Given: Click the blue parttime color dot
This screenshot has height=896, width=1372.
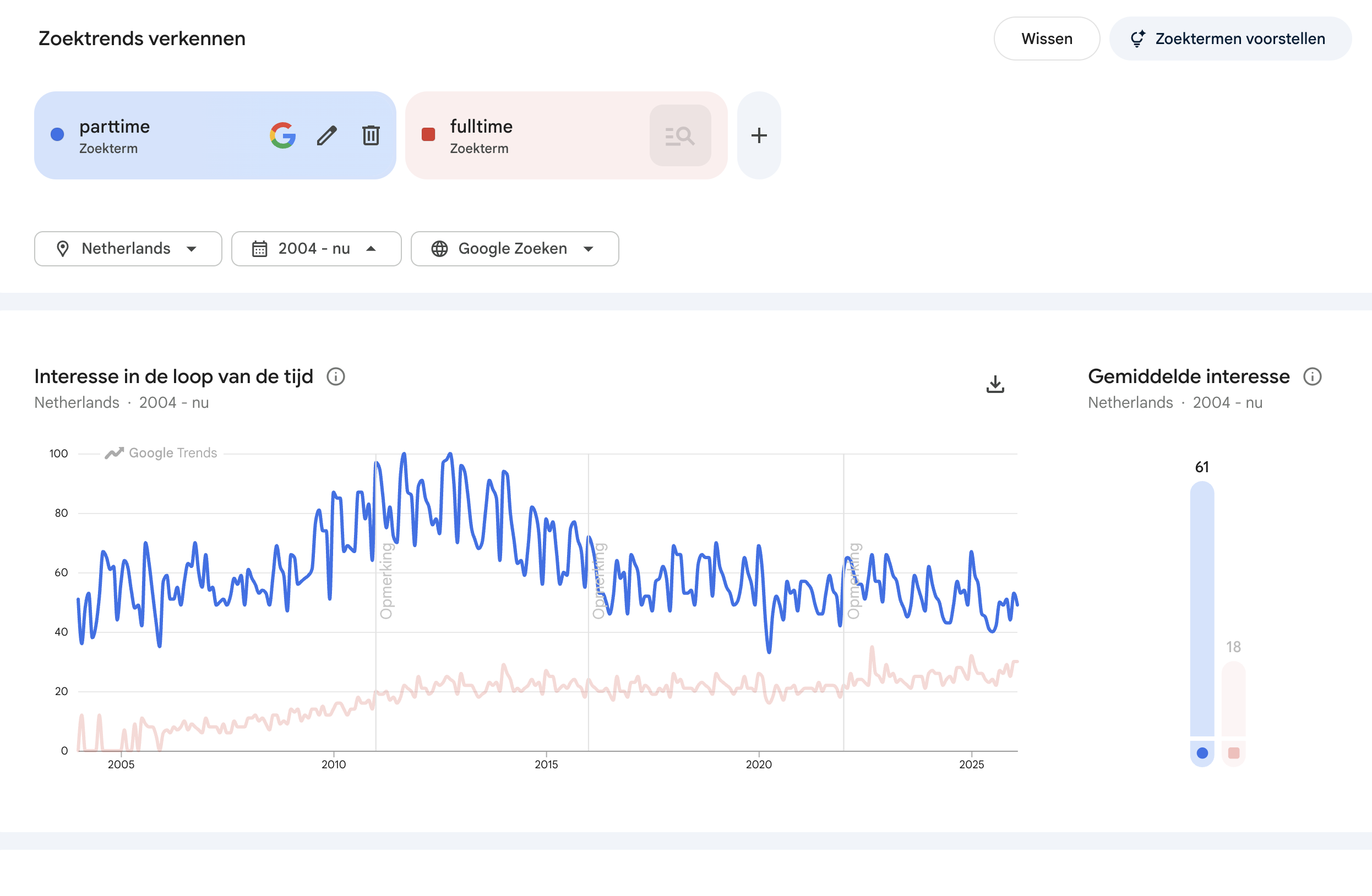Looking at the screenshot, I should click(x=57, y=134).
